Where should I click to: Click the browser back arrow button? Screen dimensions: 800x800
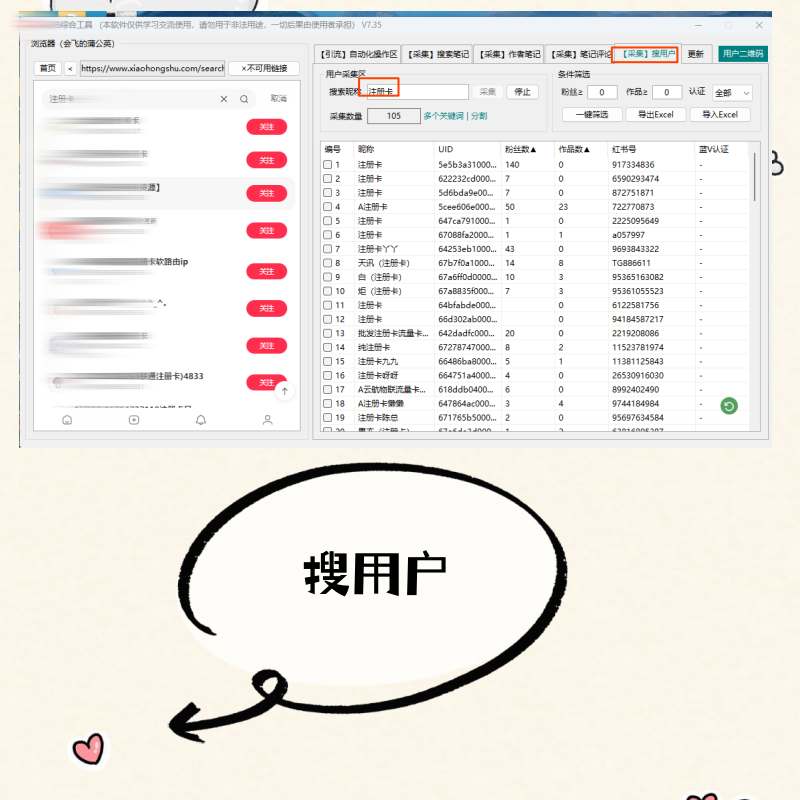click(x=70, y=68)
